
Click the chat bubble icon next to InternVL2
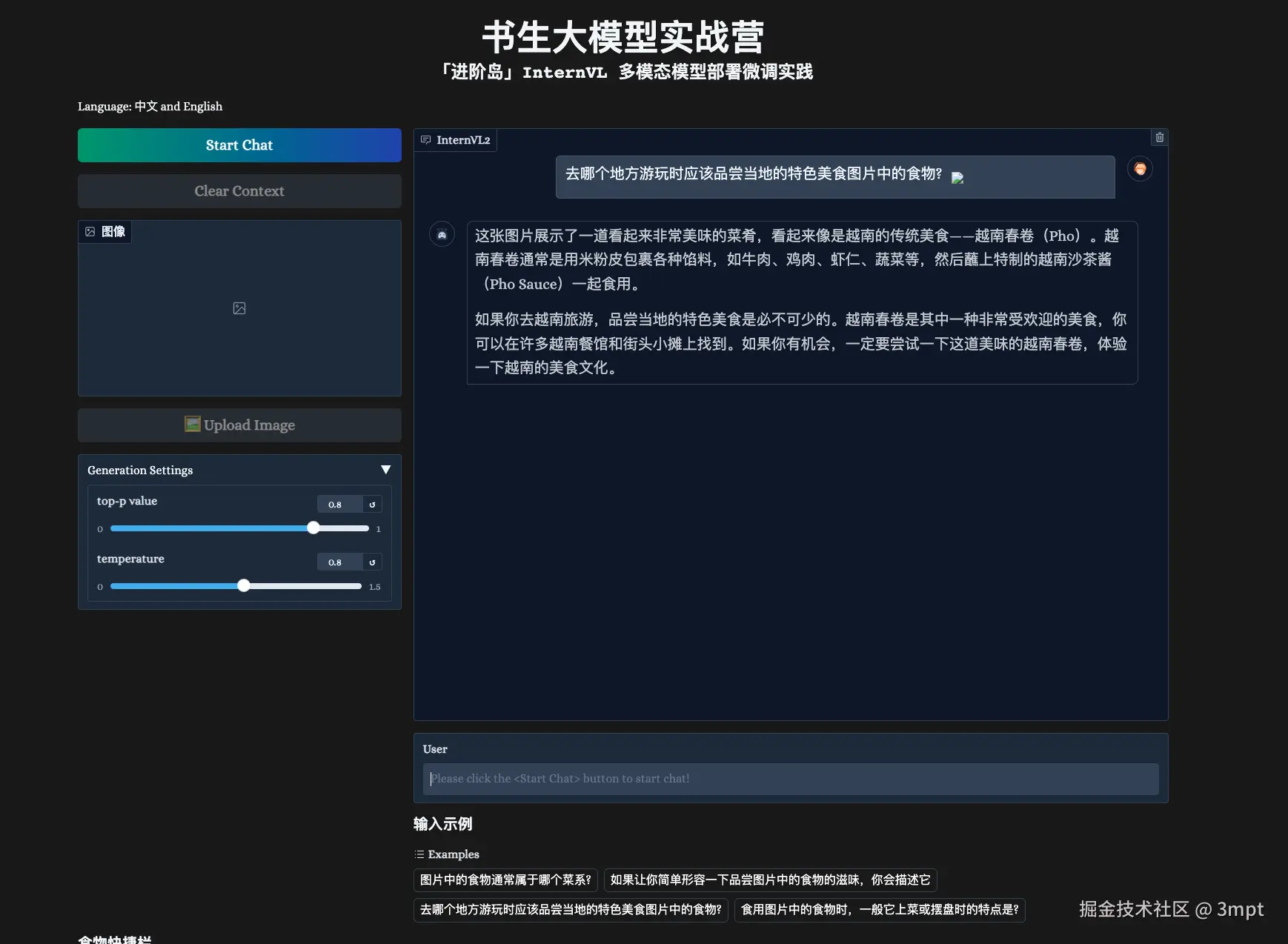[x=426, y=140]
